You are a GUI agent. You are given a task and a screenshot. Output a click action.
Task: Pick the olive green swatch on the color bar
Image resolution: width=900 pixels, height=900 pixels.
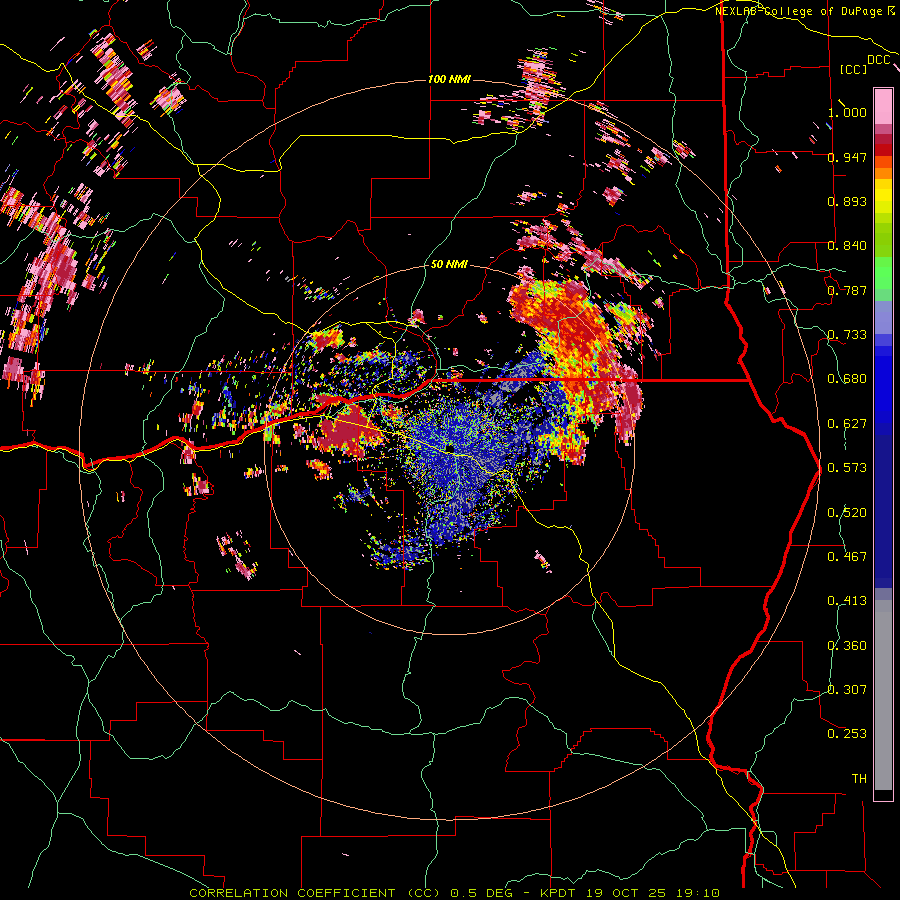pos(883,240)
